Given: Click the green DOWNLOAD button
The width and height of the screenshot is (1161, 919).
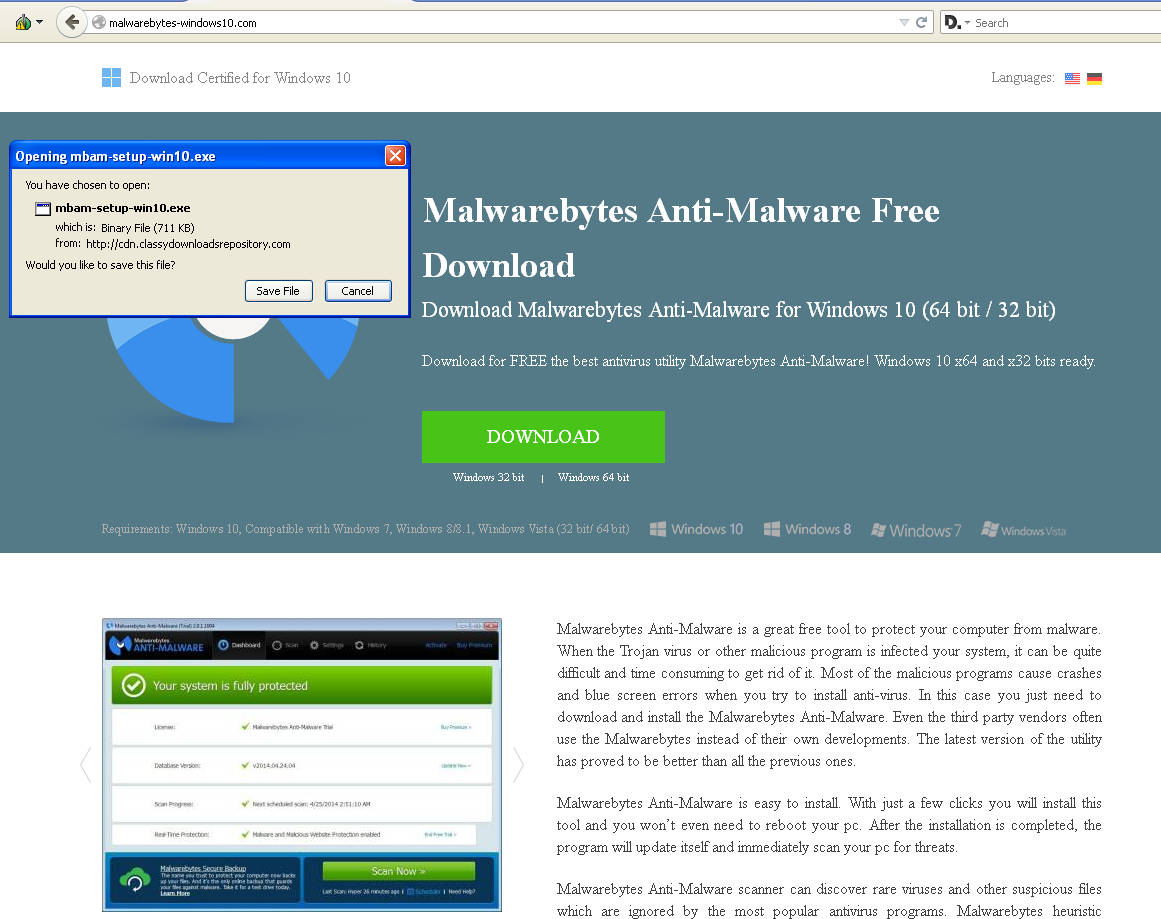Looking at the screenshot, I should click(543, 437).
